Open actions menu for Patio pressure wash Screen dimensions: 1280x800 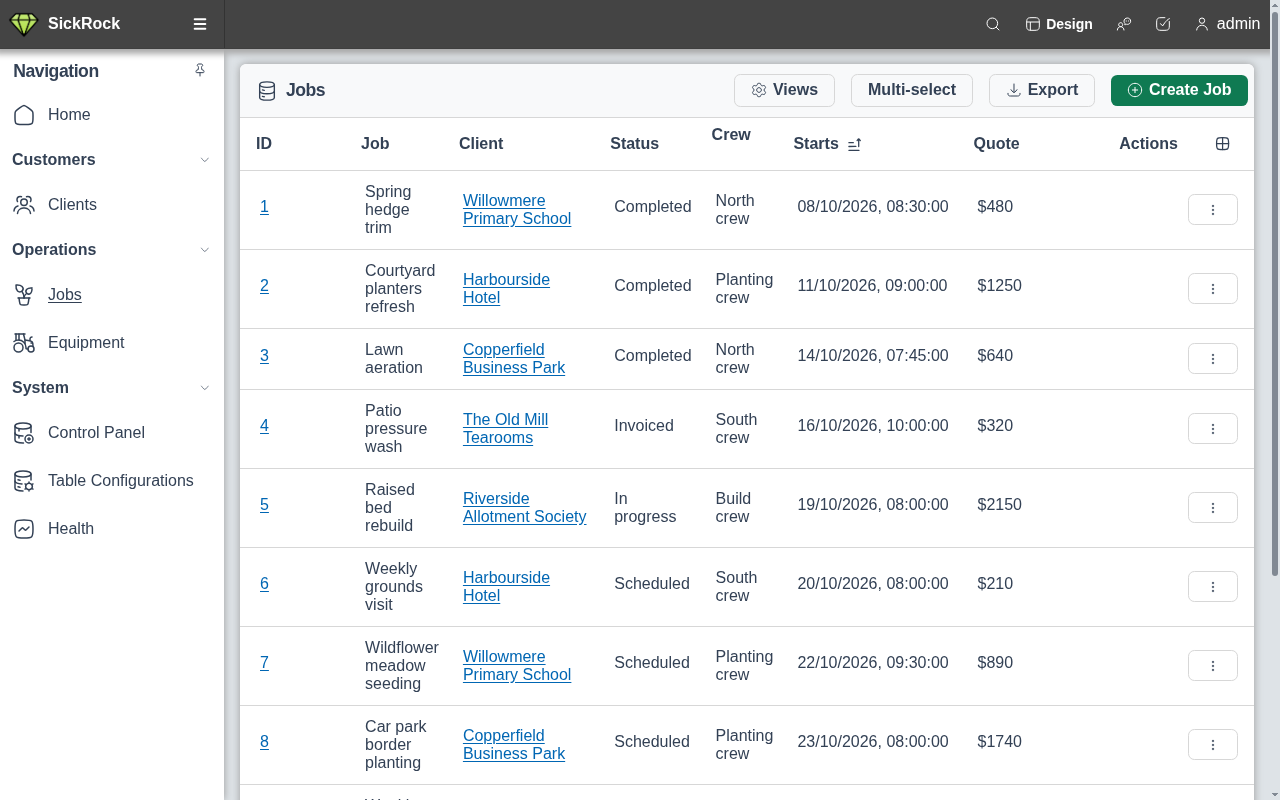[1213, 429]
